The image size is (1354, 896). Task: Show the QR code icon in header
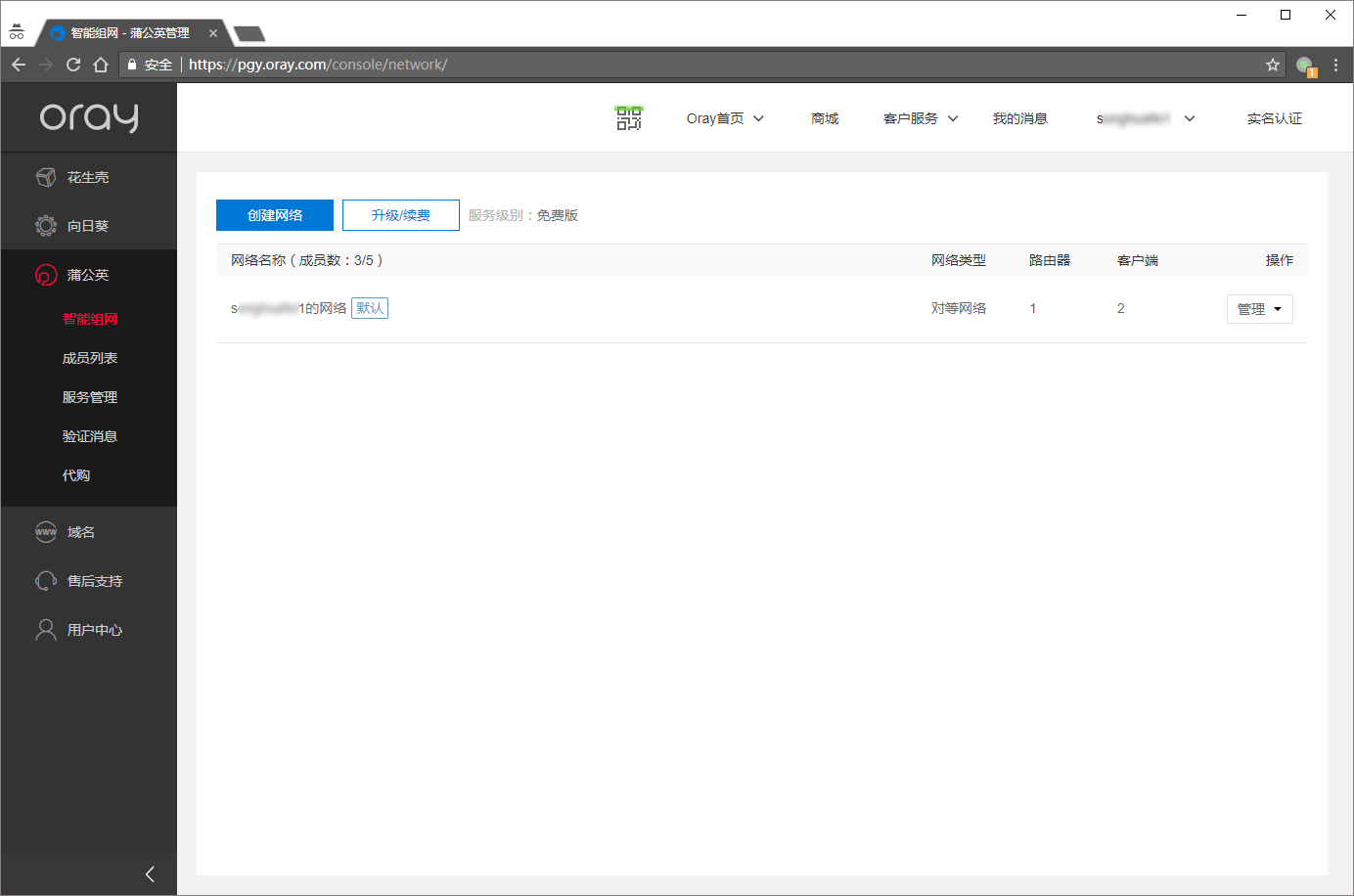pyautogui.click(x=629, y=118)
